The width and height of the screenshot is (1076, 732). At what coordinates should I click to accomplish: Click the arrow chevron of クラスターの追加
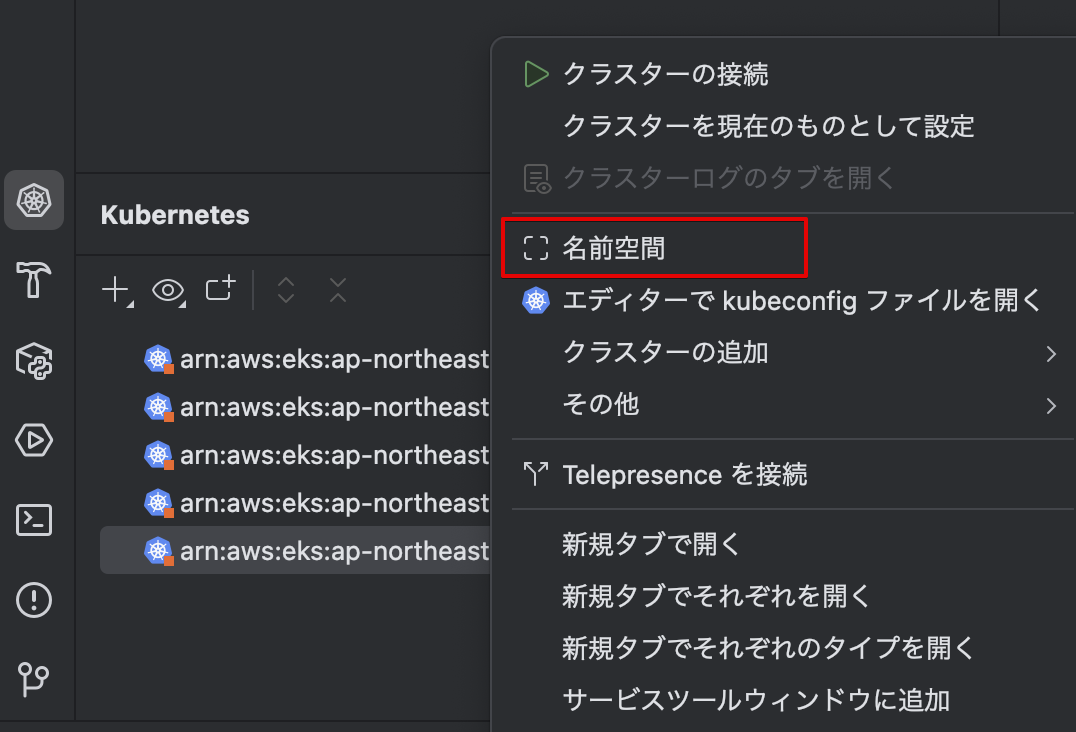point(1051,353)
